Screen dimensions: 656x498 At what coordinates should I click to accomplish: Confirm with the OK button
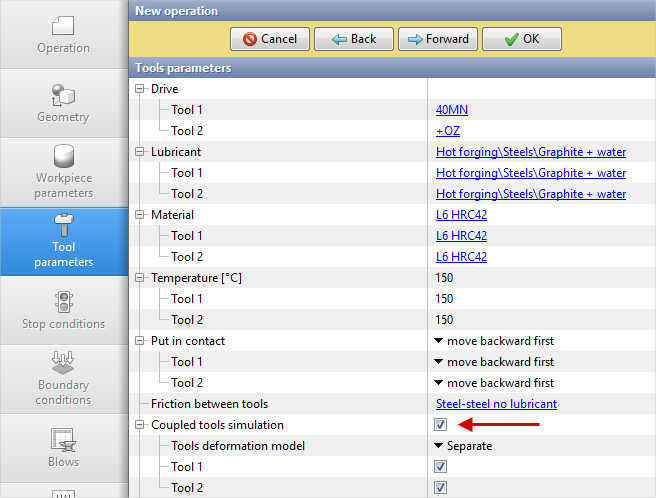click(x=521, y=39)
